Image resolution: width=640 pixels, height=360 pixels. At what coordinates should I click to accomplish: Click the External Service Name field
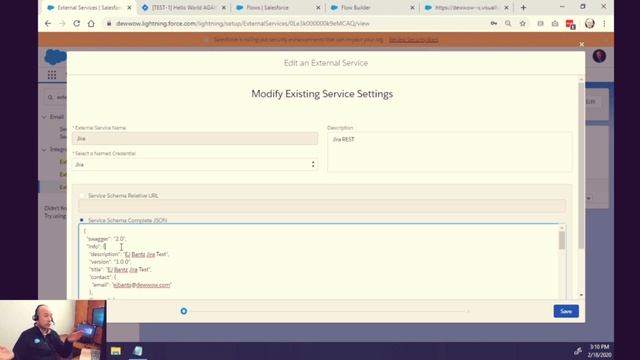pos(195,138)
